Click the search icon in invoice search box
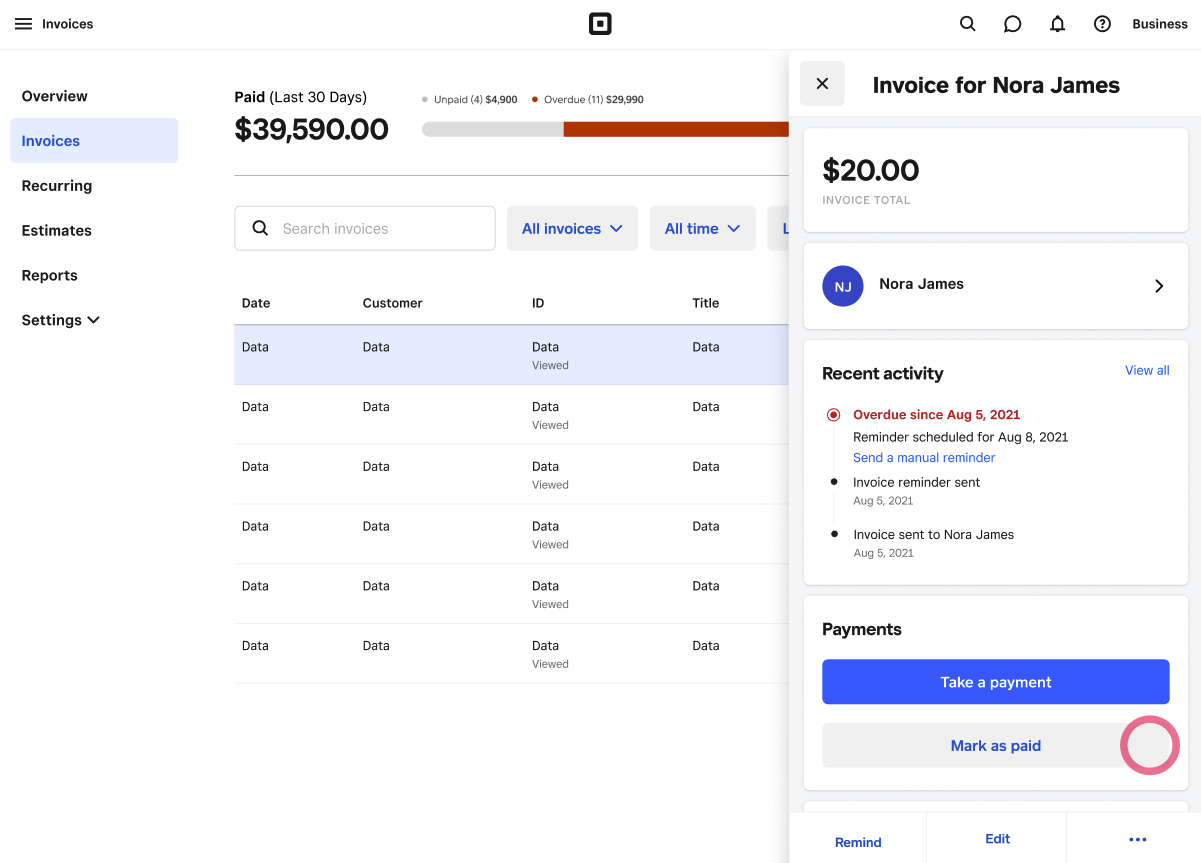 pos(260,228)
